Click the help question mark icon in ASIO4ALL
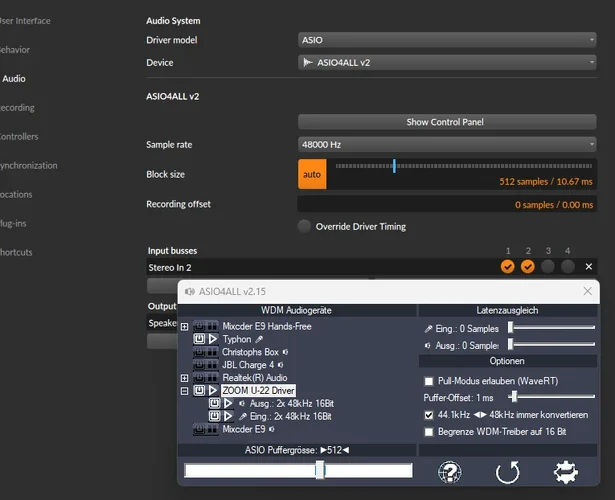 (451, 472)
